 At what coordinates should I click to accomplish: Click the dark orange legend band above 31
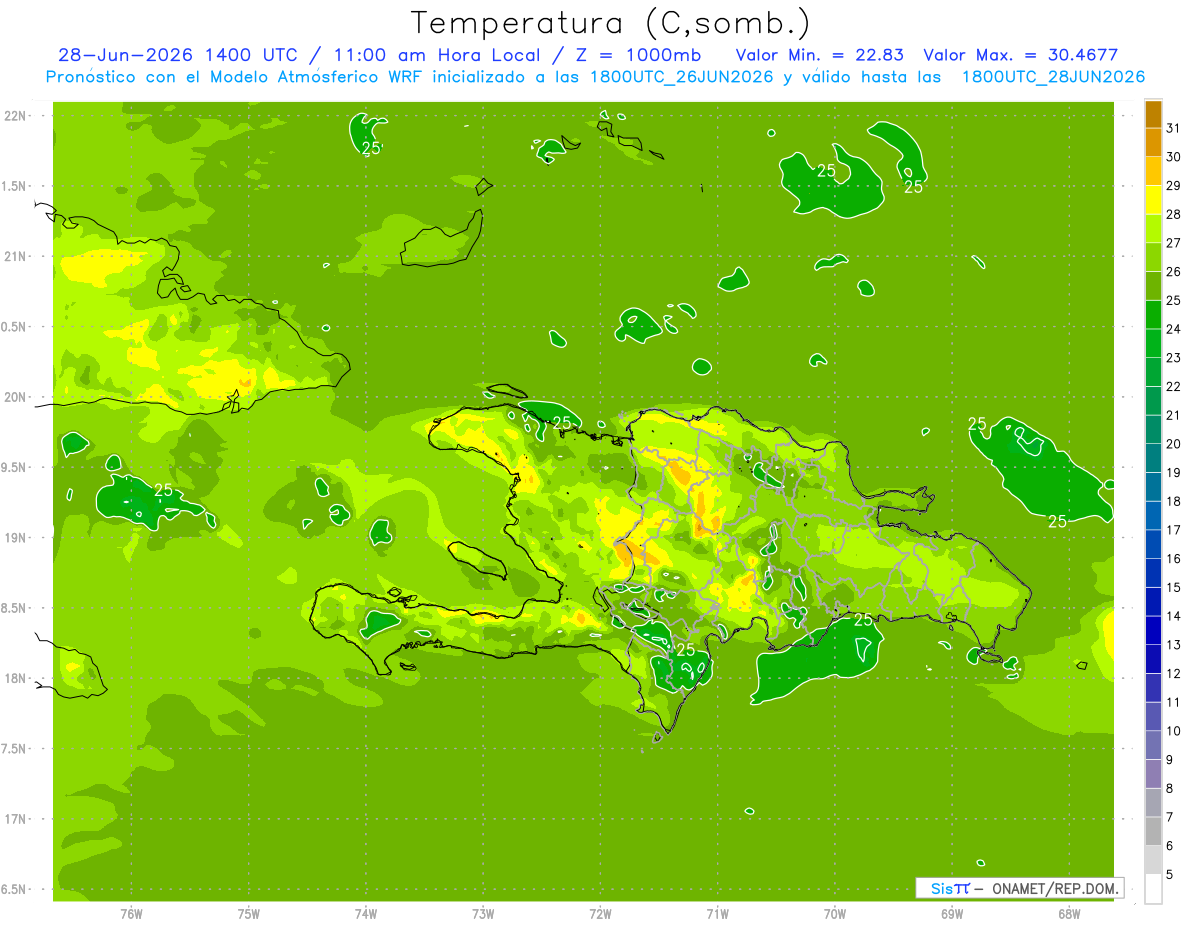tap(1153, 113)
